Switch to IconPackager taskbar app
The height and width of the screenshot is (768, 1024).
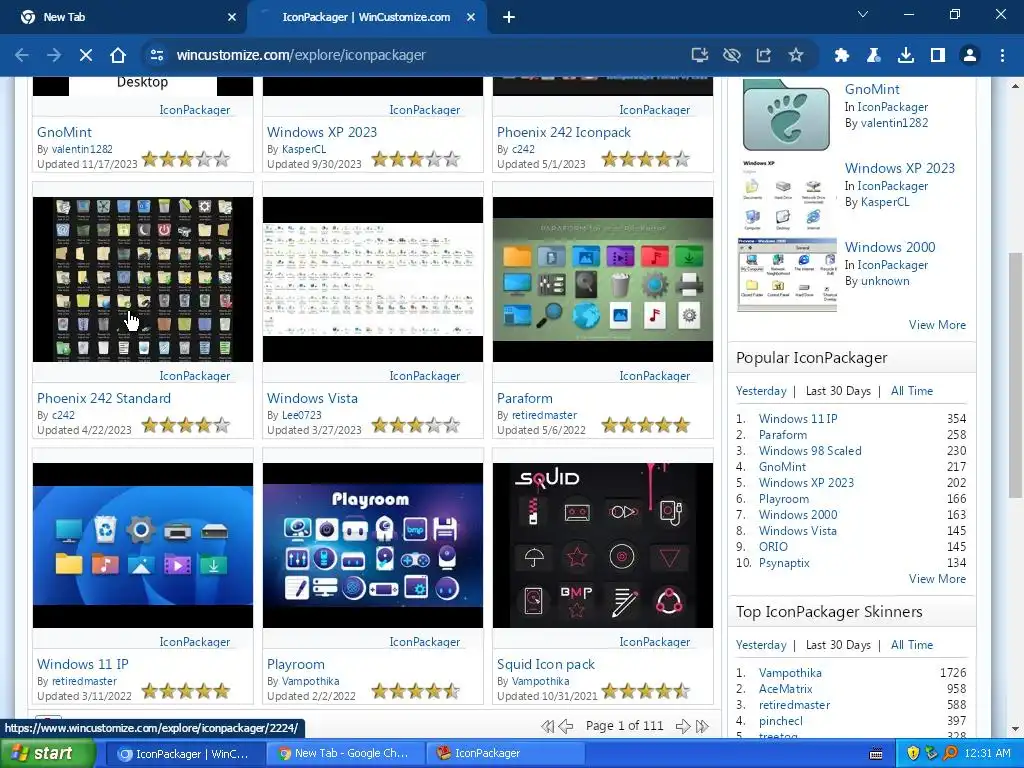(x=506, y=753)
